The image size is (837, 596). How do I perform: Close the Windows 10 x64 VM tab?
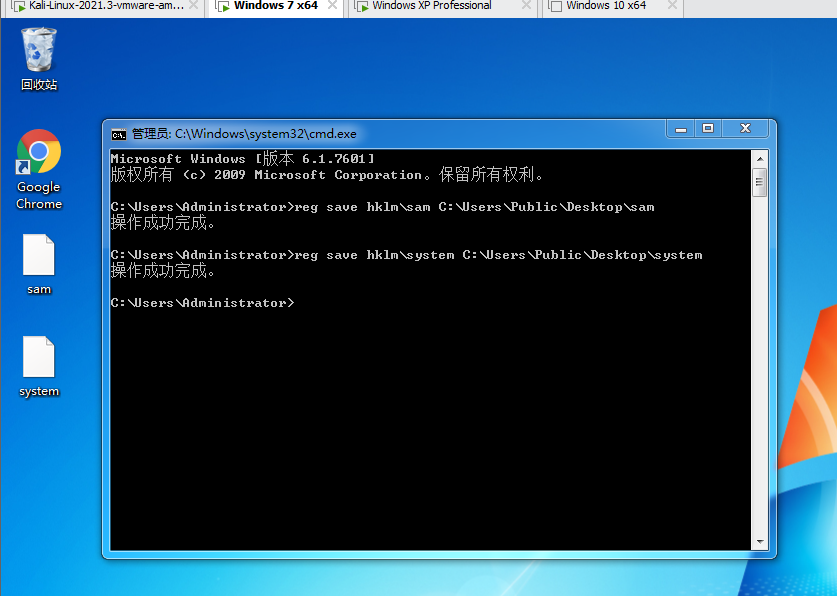[673, 6]
